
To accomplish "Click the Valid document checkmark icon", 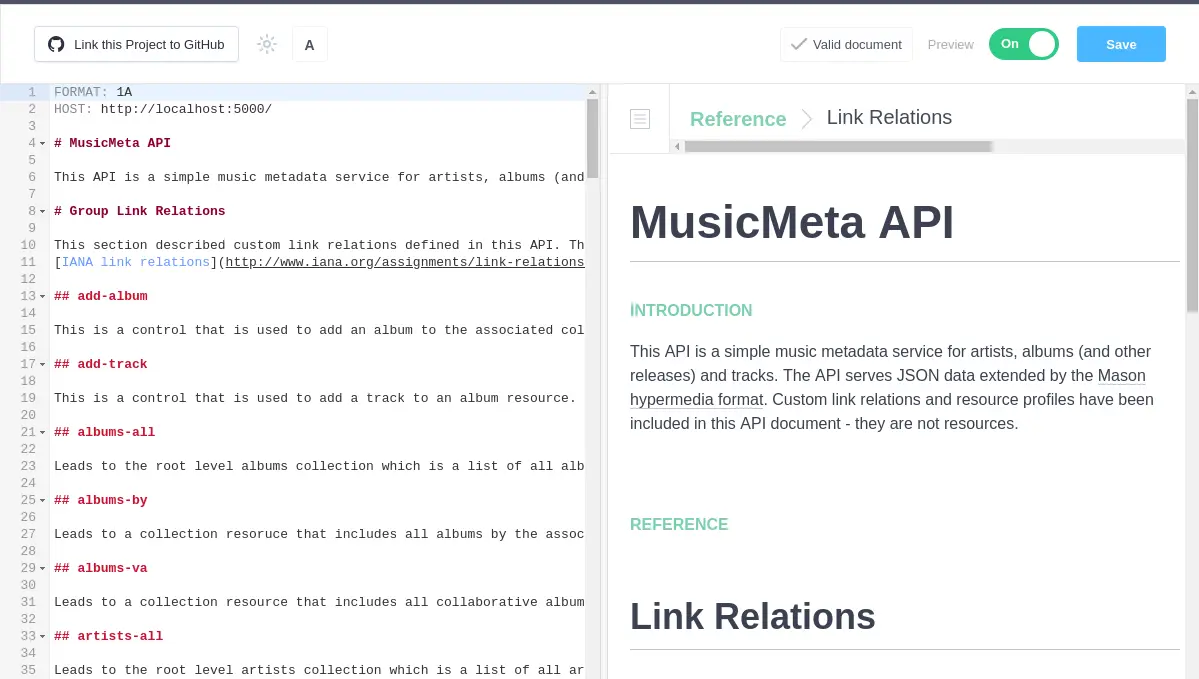I will (x=799, y=44).
